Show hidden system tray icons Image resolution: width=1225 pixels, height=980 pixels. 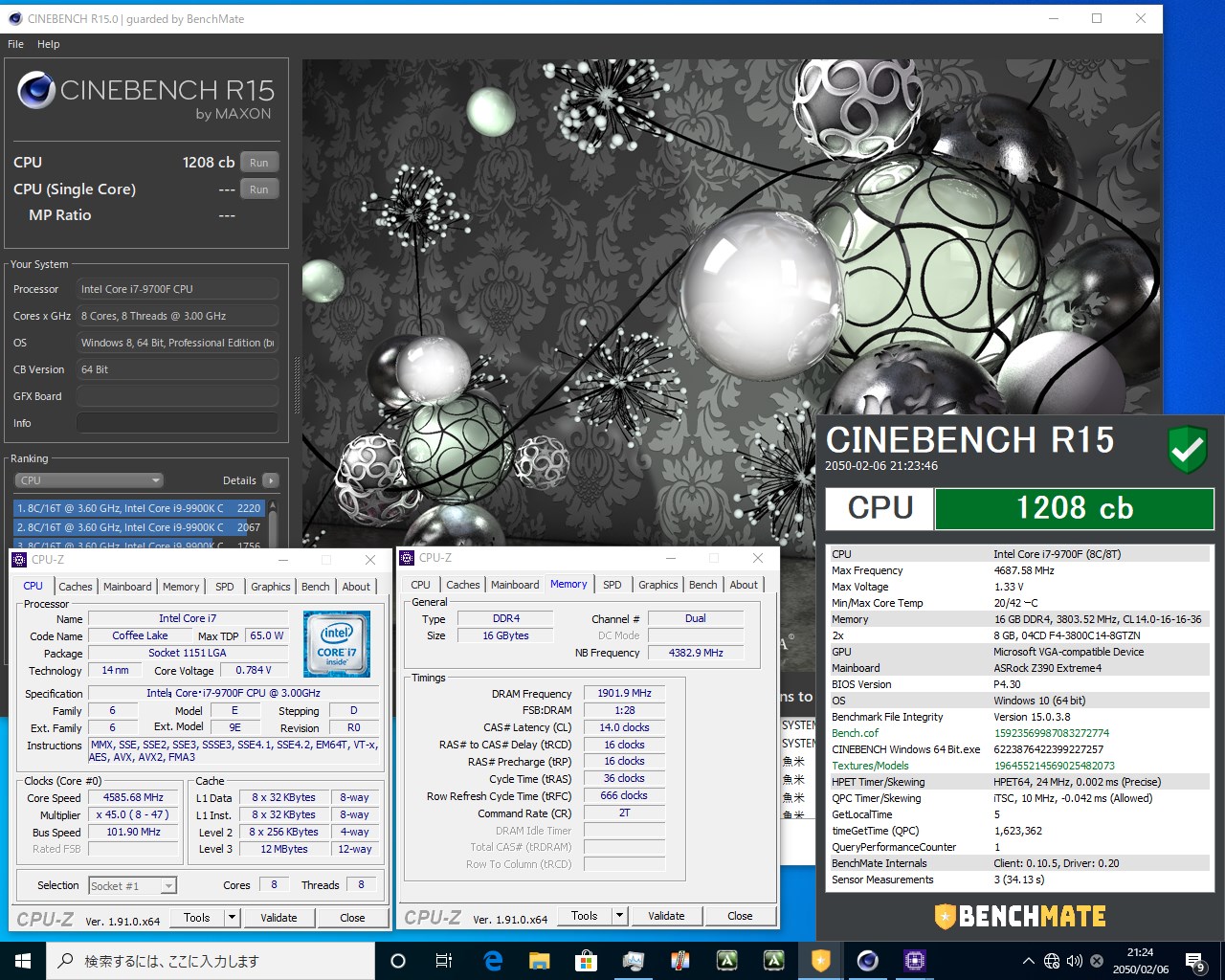(1028, 961)
